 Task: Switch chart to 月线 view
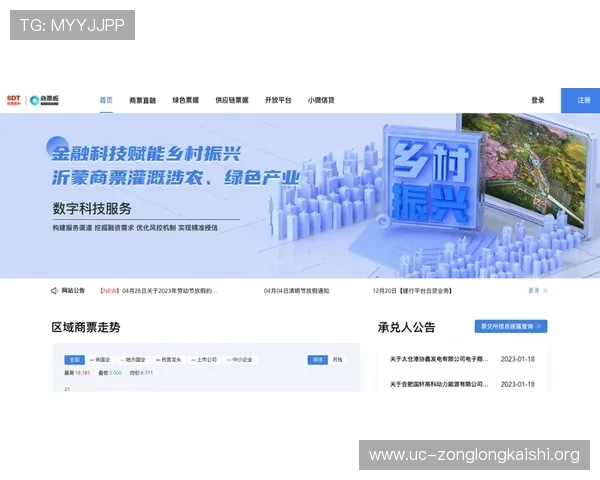pos(338,360)
